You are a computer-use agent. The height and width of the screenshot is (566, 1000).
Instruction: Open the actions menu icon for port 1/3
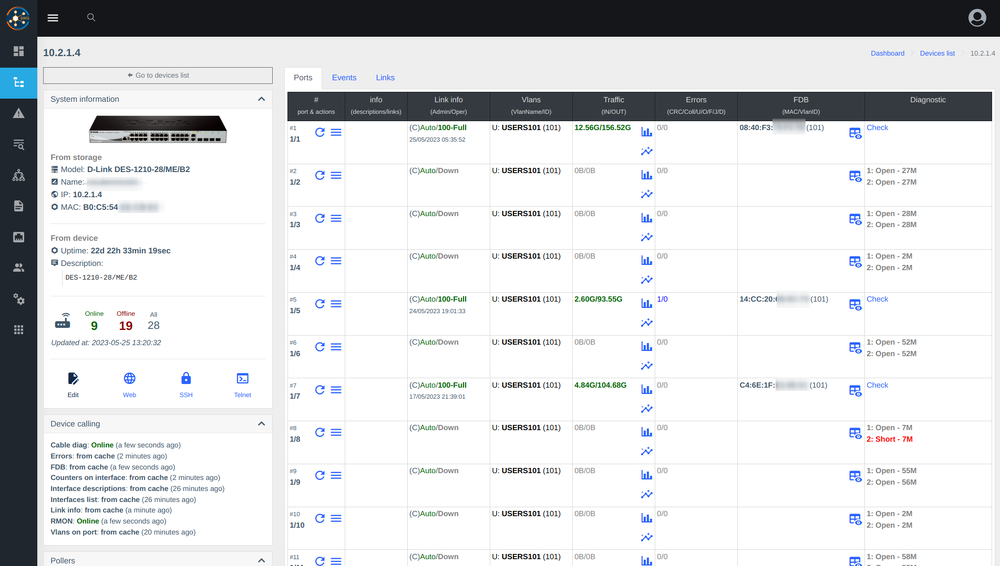pos(337,218)
